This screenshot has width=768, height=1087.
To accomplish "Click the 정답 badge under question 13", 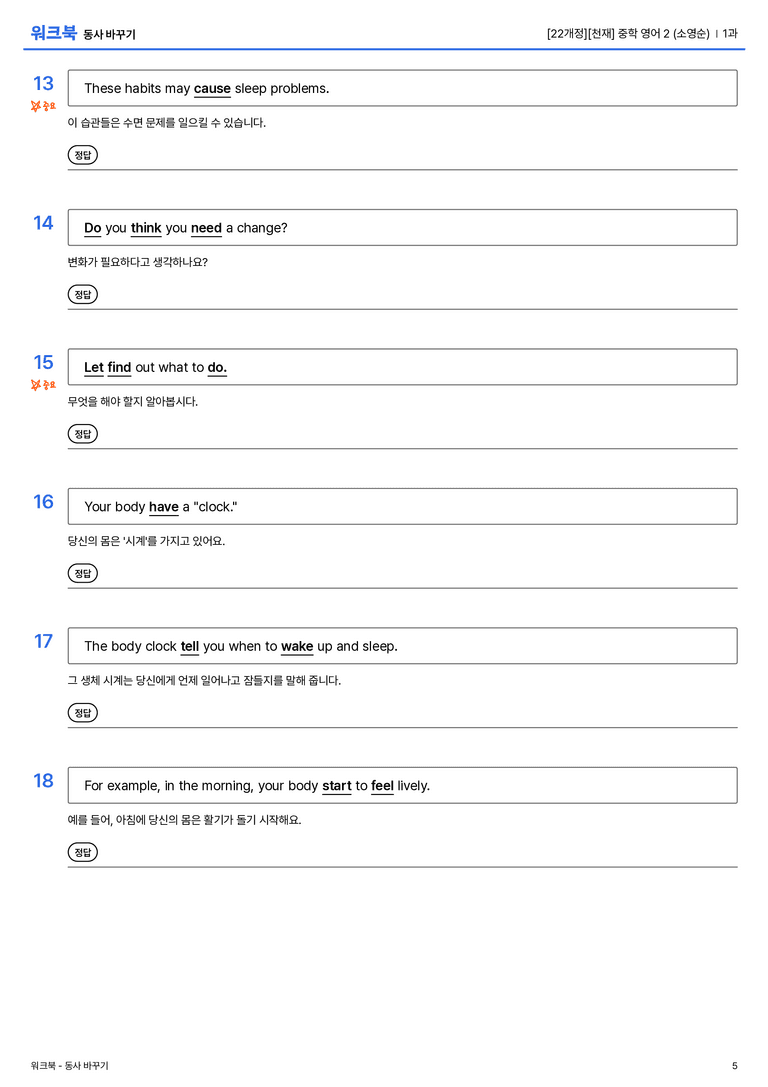I will tap(82, 155).
